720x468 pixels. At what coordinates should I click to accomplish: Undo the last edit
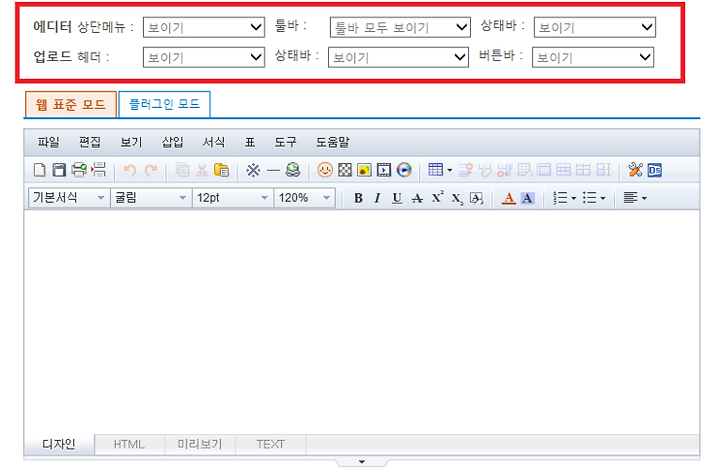click(x=129, y=170)
